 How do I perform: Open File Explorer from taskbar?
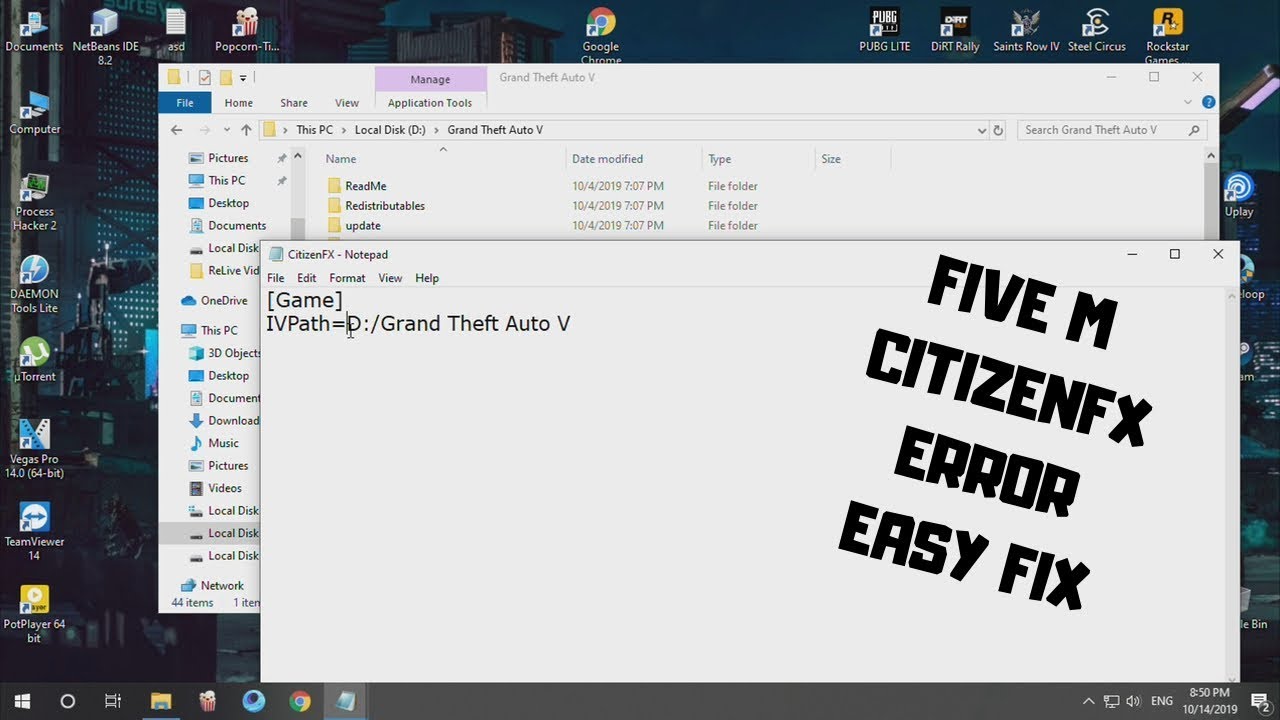click(x=161, y=701)
